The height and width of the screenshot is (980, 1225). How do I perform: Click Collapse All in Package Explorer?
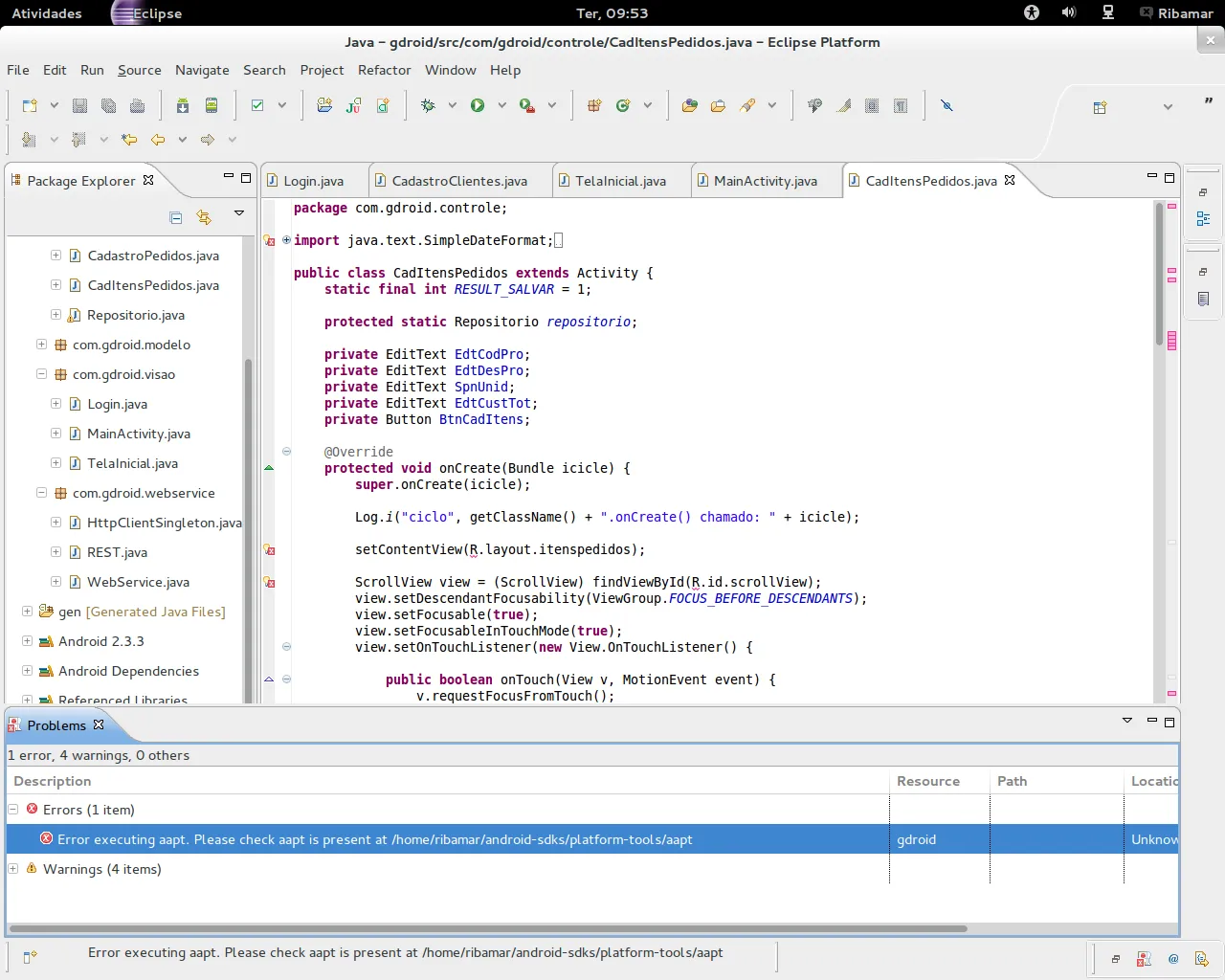[x=176, y=217]
